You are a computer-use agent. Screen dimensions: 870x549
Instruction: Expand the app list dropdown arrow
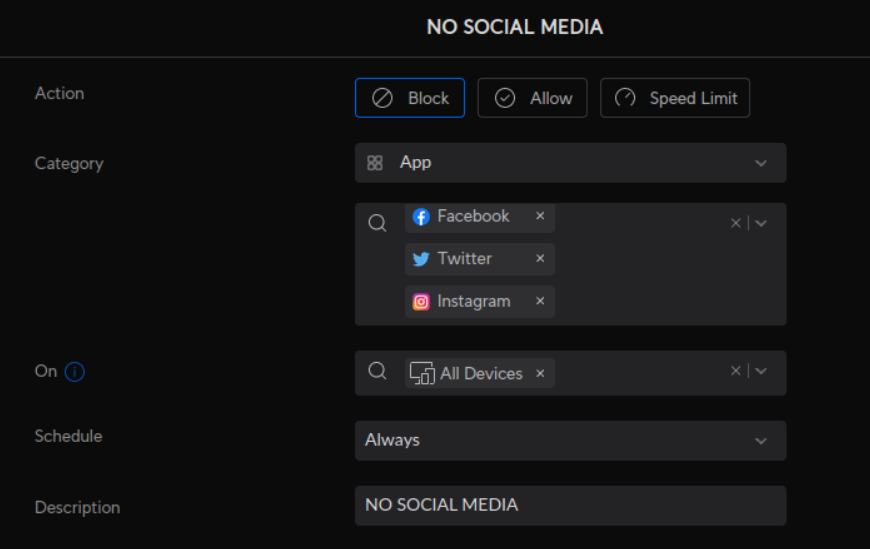click(761, 223)
